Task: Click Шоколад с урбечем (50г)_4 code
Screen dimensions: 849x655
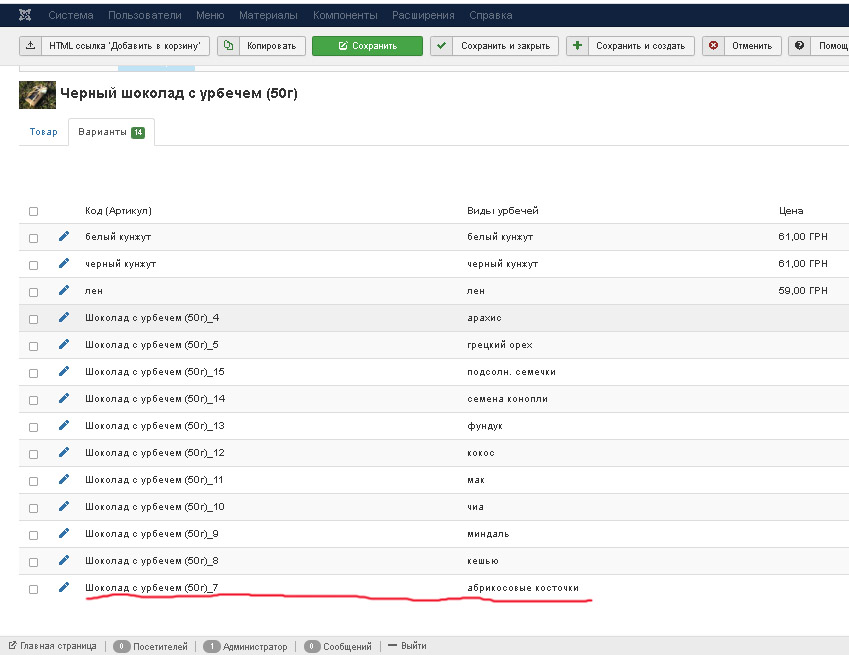Action: pos(152,317)
